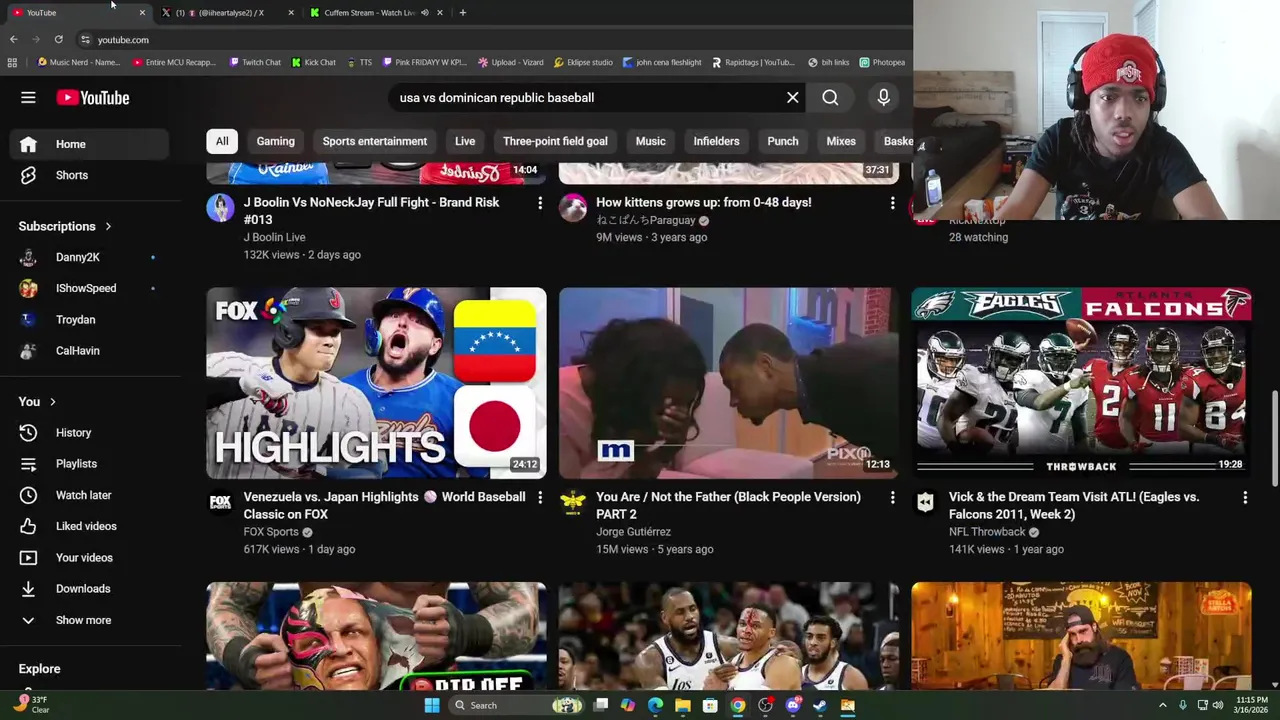Click the browser back arrow

click(13, 39)
